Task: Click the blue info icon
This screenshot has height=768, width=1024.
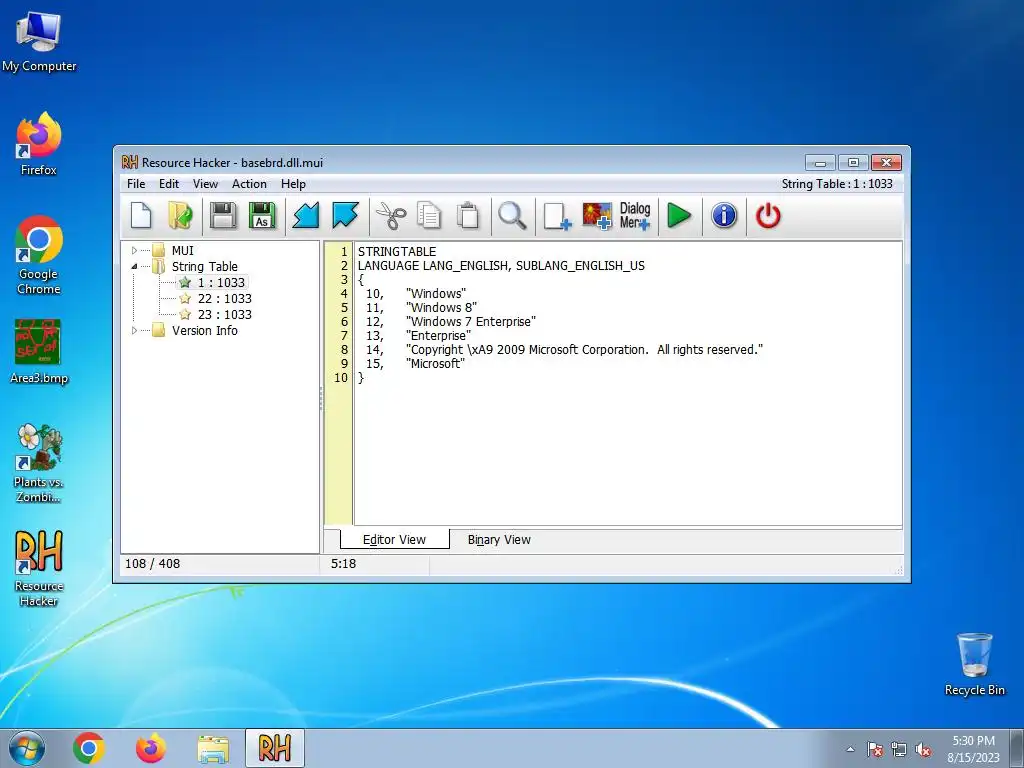Action: click(724, 216)
